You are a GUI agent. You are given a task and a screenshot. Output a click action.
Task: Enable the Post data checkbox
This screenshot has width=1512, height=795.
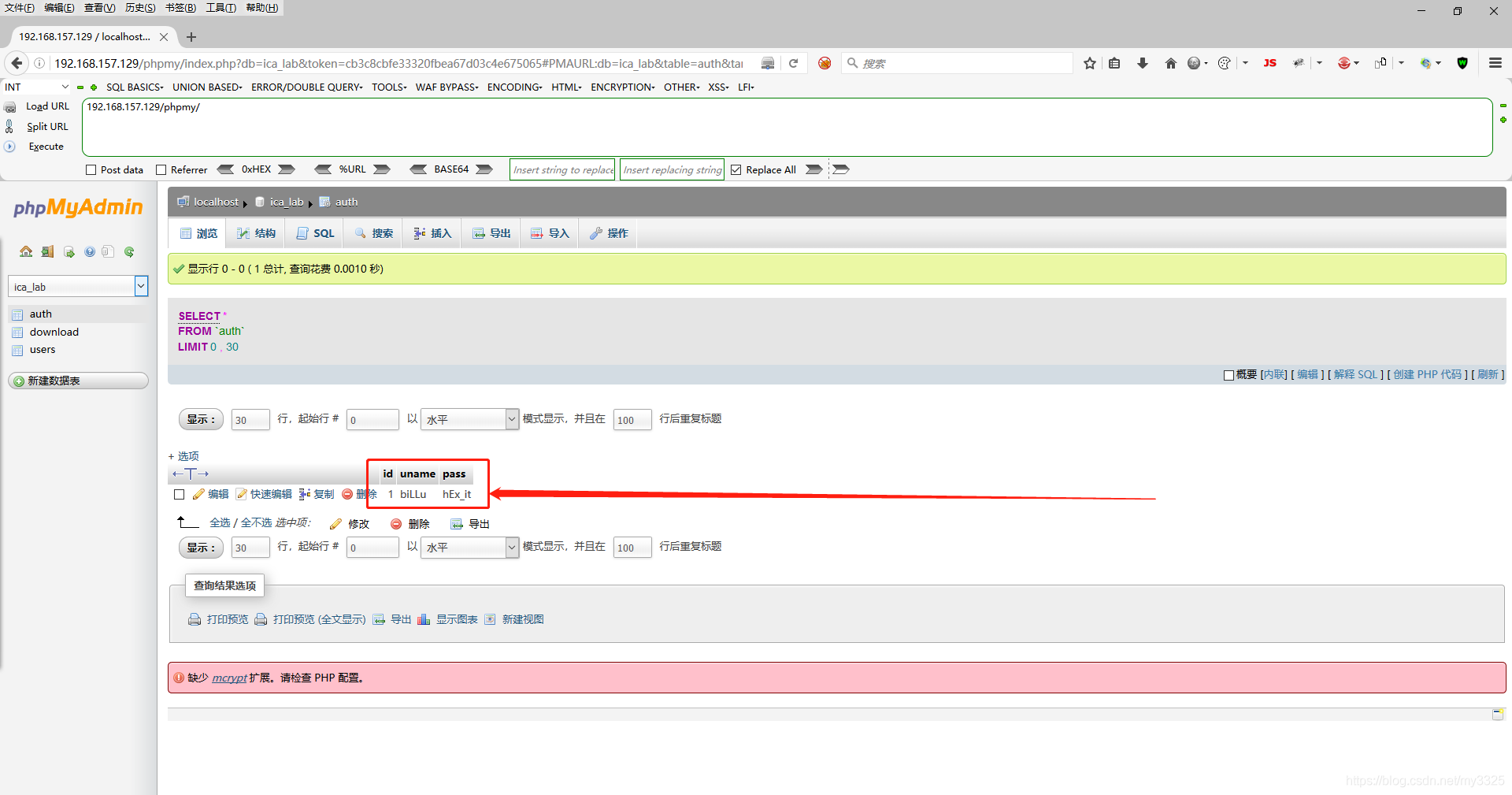(91, 169)
